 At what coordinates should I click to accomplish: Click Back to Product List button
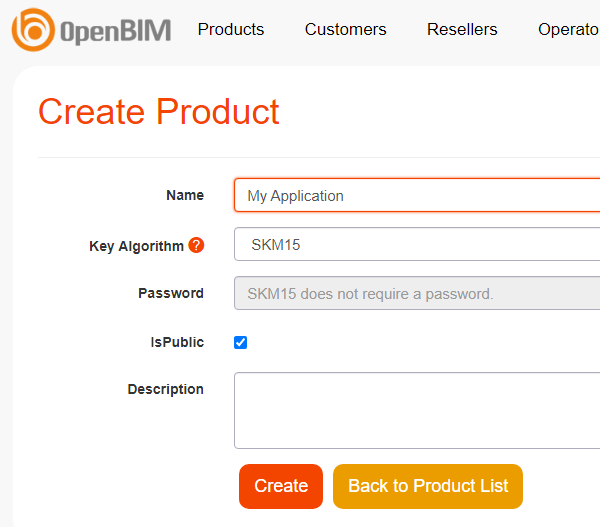coord(428,486)
